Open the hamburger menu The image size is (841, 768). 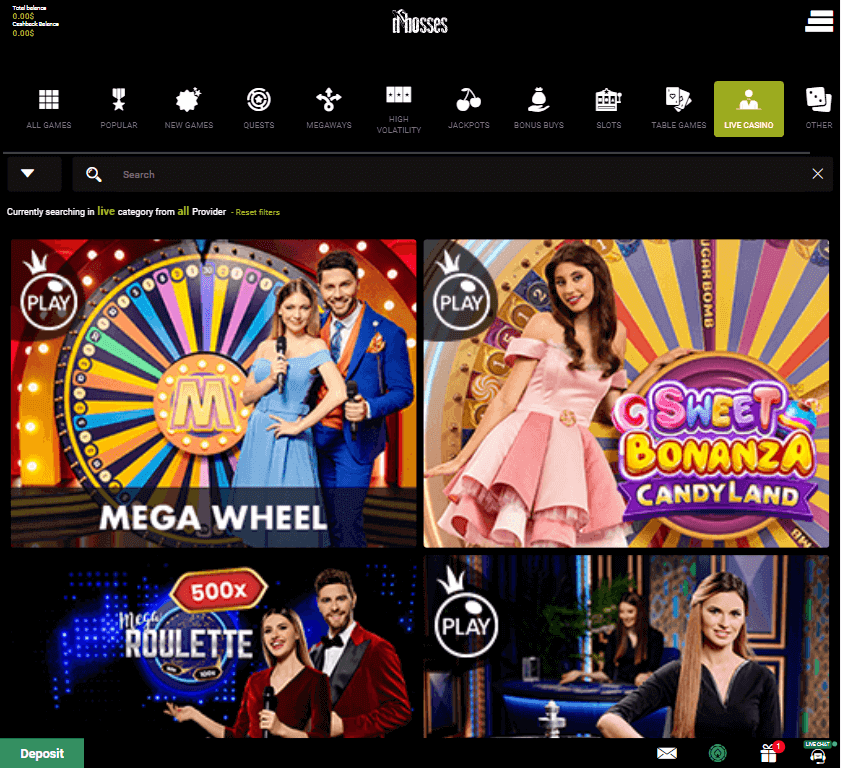818,20
